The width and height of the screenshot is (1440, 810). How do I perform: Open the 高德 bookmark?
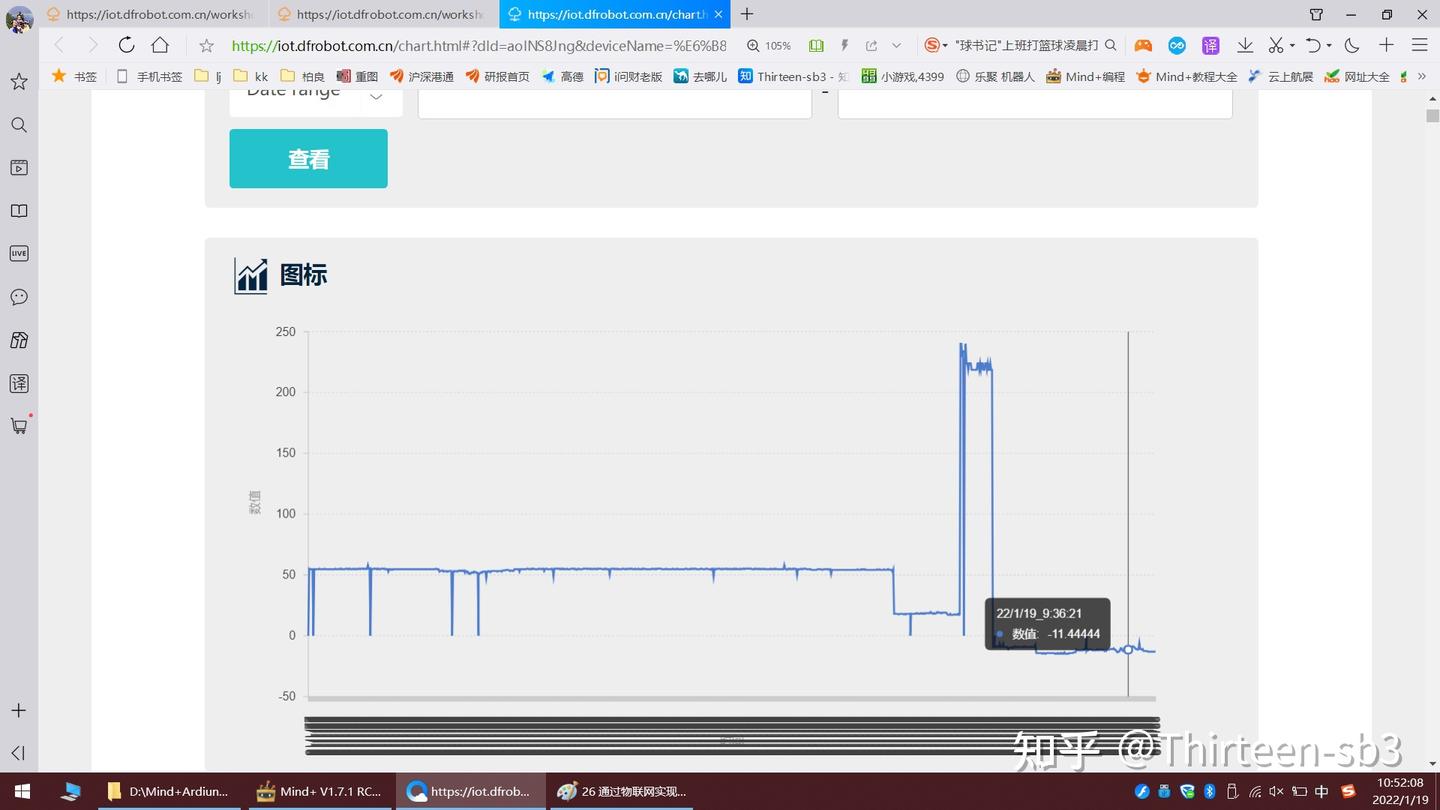563,76
